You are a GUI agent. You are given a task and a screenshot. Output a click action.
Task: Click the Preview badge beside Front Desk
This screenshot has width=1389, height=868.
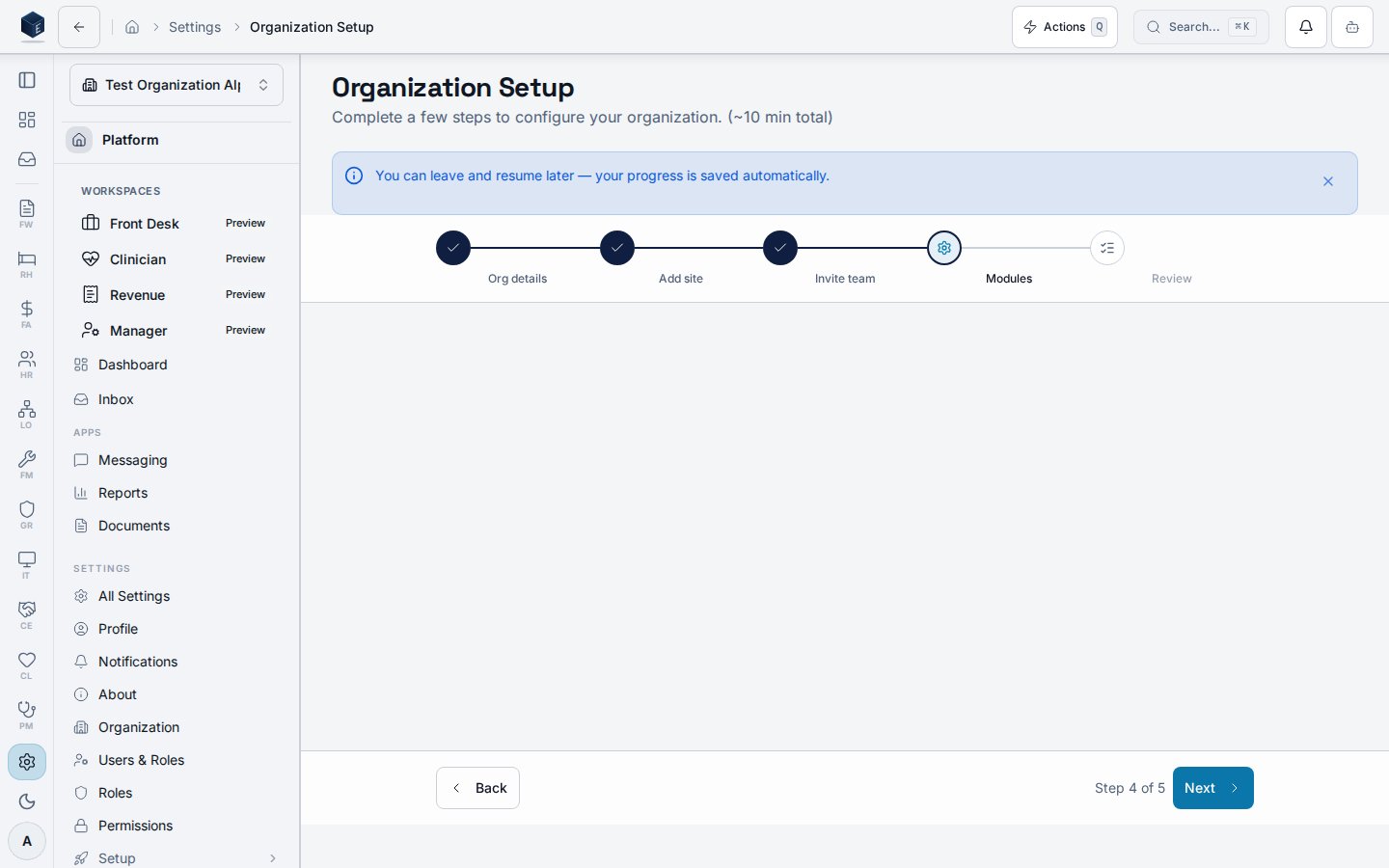245,223
